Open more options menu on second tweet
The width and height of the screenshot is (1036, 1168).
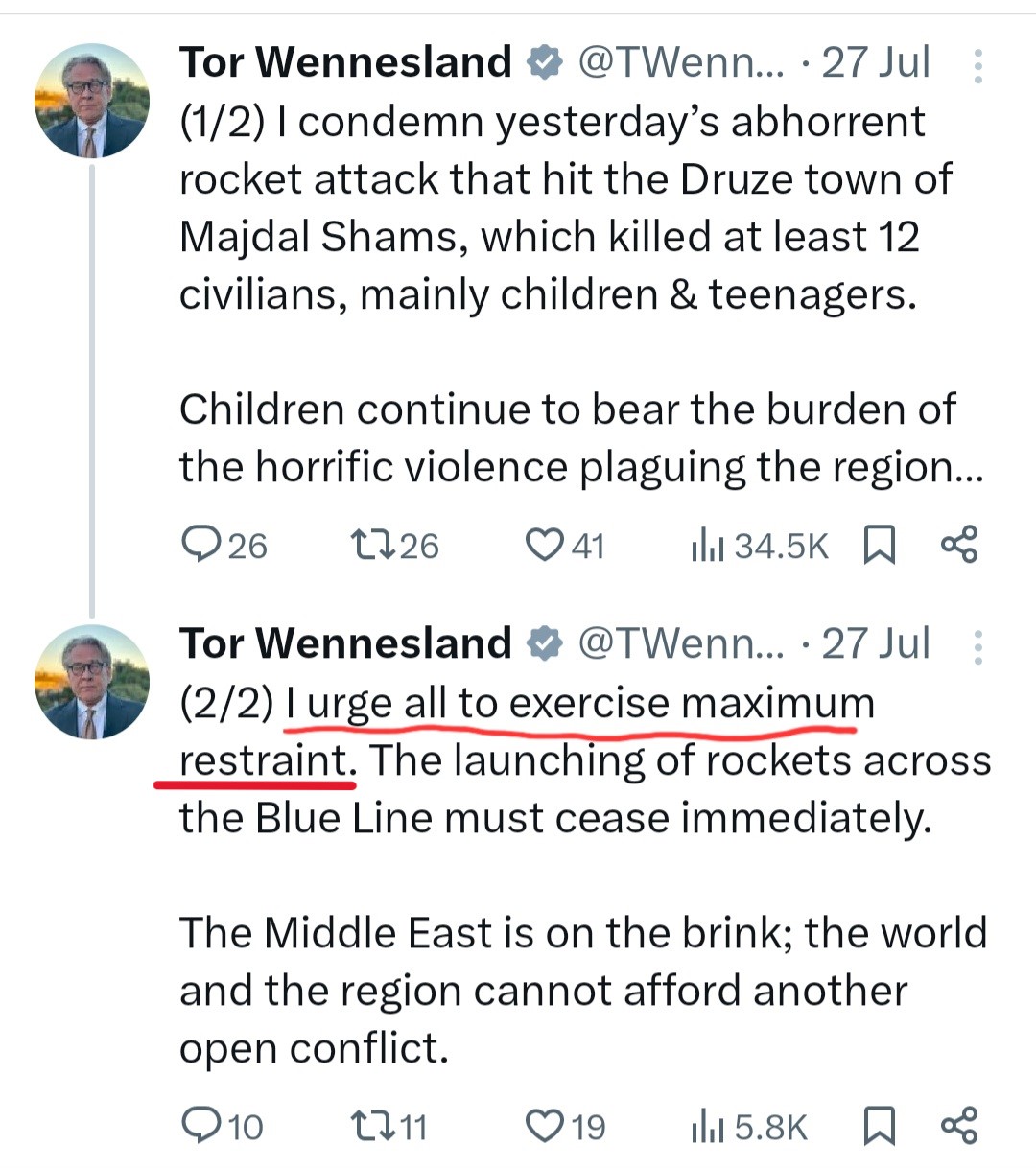pos(977,647)
